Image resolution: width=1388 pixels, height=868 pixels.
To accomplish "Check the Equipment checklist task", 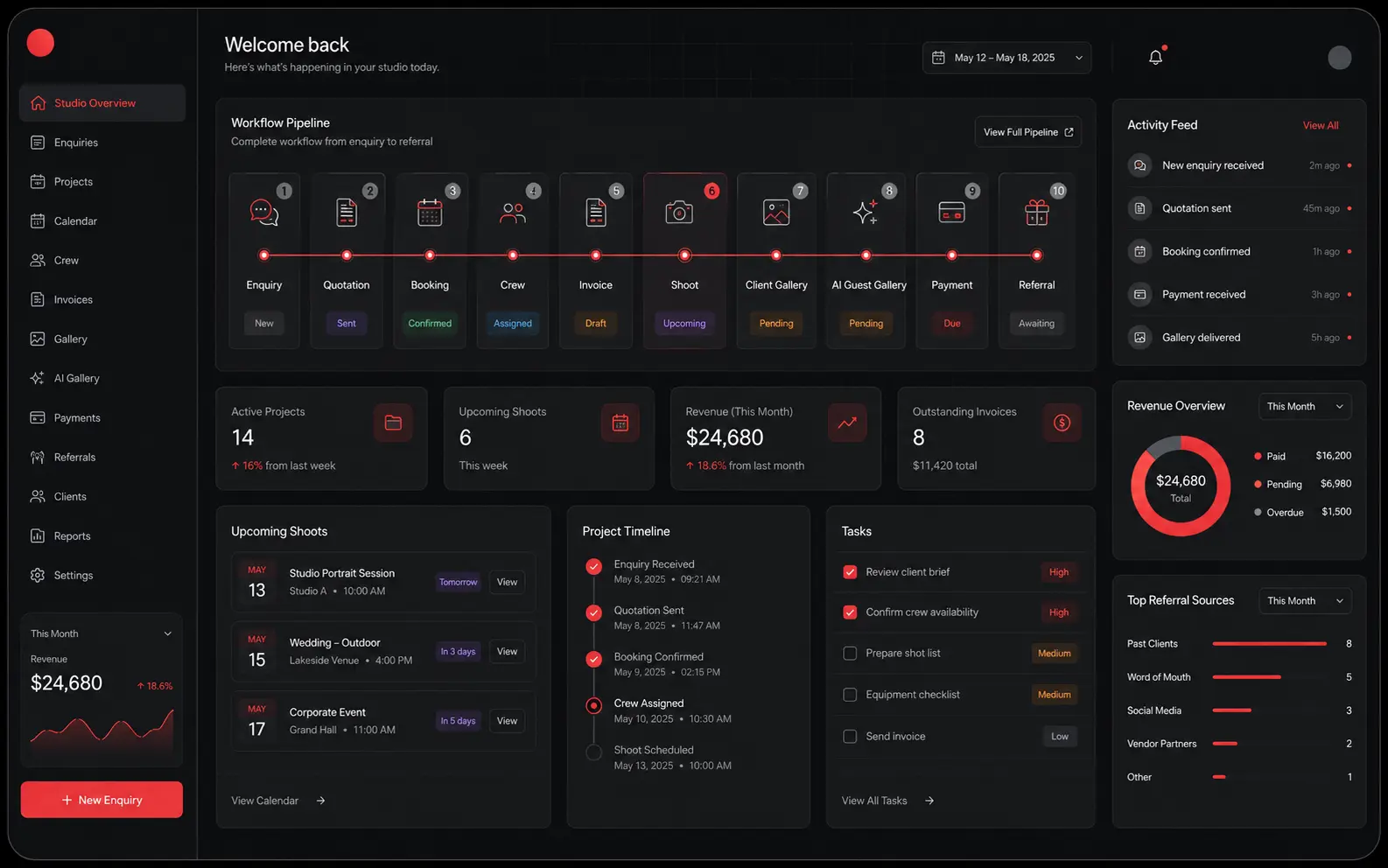I will click(850, 695).
